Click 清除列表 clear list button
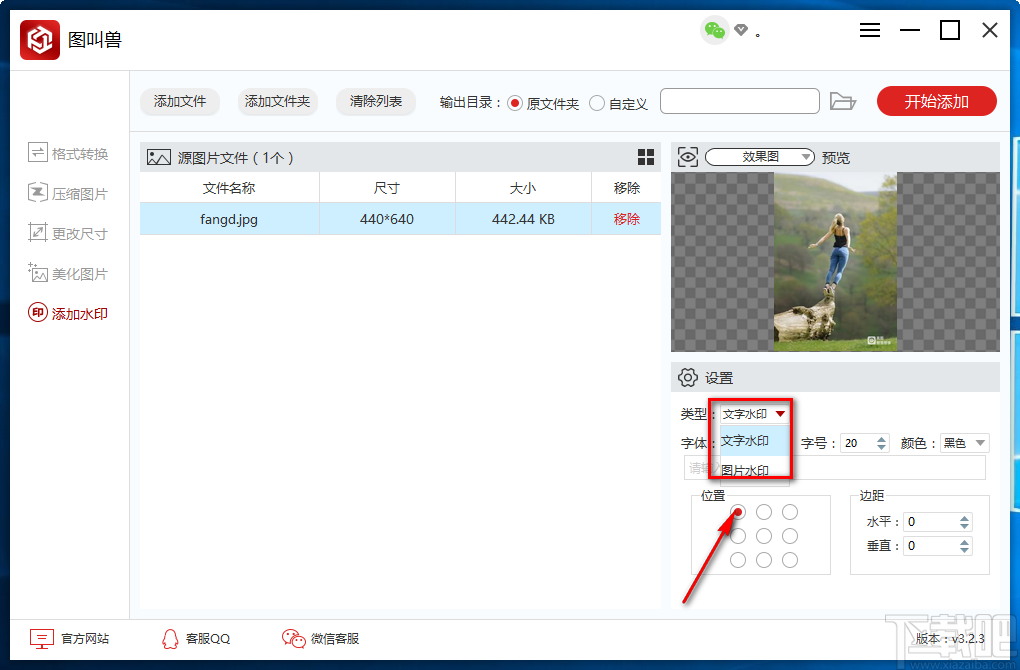The width and height of the screenshot is (1020, 670). tap(376, 101)
